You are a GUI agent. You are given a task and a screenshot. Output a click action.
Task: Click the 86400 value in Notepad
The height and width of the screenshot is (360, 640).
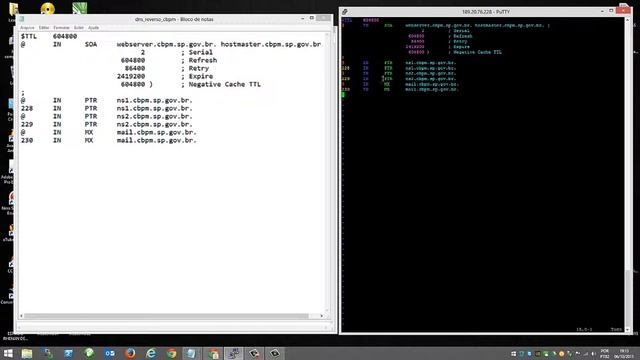coord(135,68)
